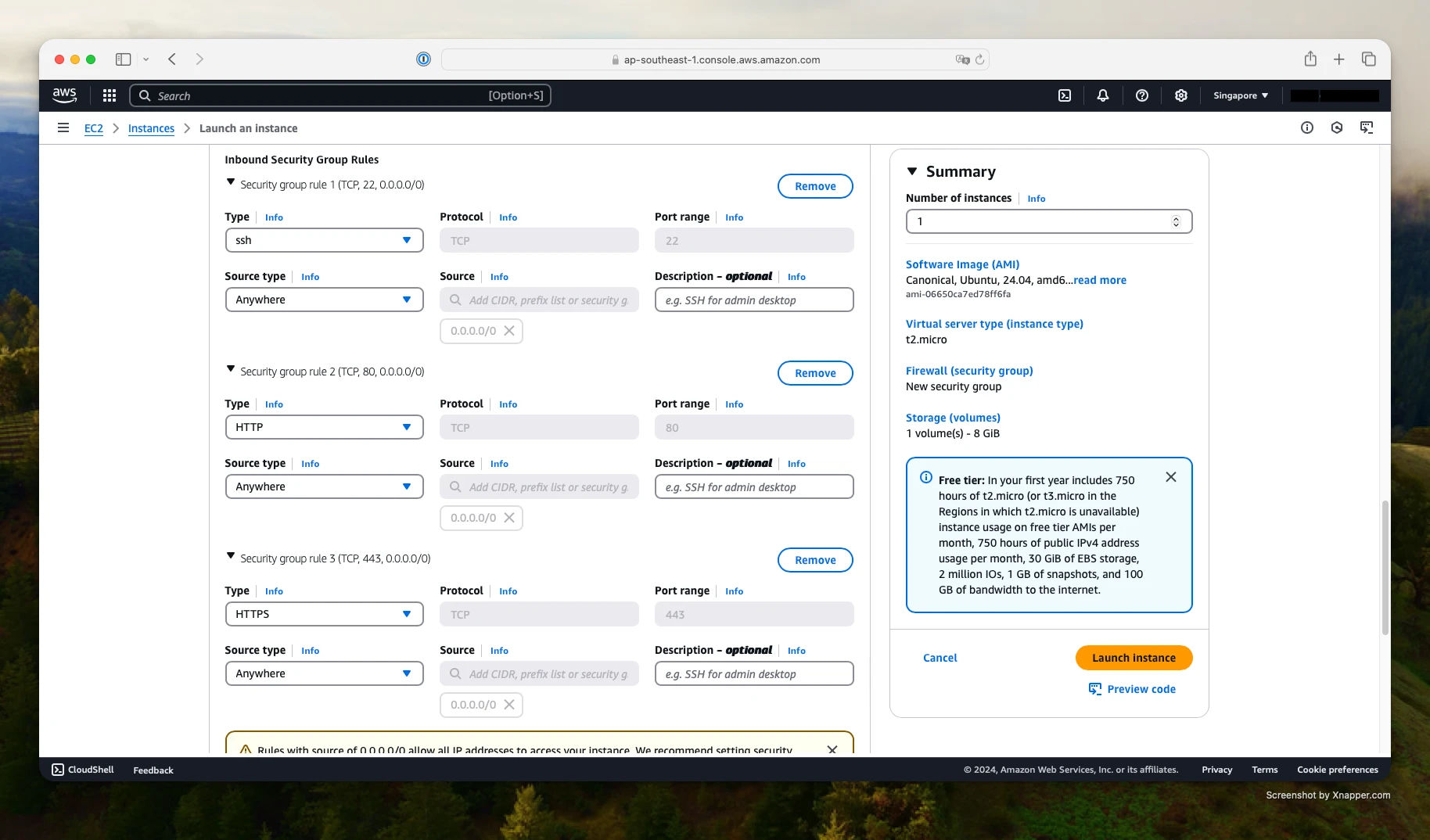Dismiss the Free tier info box
Viewport: 1430px width, 840px height.
(1171, 477)
